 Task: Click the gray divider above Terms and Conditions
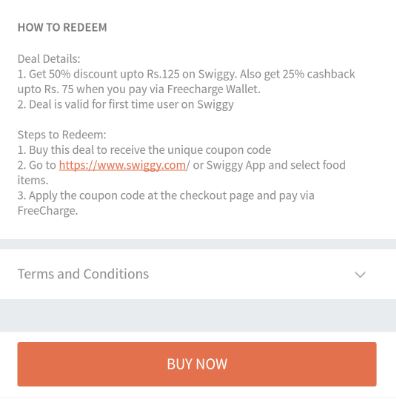pos(198,244)
